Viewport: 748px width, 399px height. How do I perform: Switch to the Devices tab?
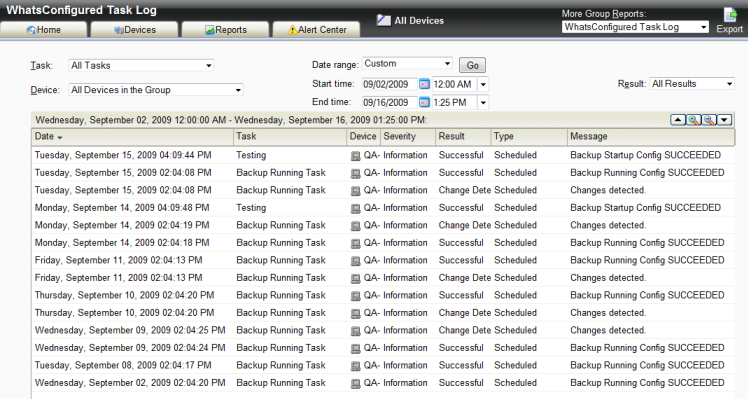pyautogui.click(x=135, y=30)
